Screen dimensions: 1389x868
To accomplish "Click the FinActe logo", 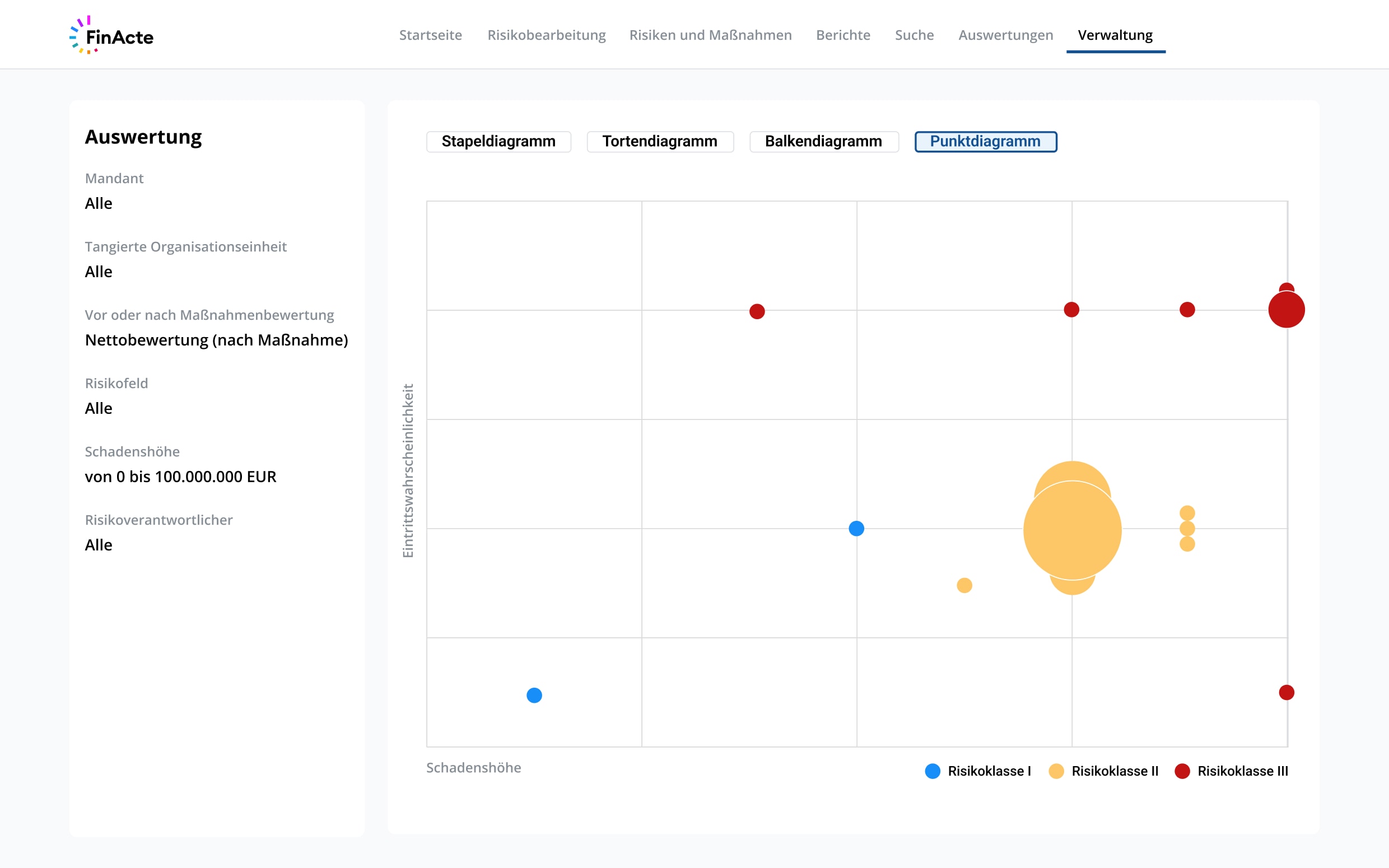I will click(x=111, y=36).
